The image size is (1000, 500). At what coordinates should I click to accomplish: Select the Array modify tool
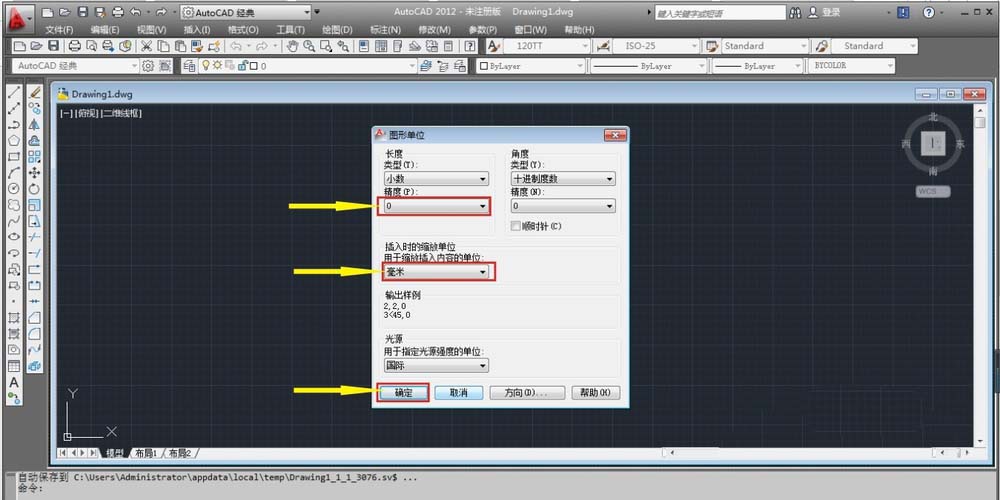click(x=34, y=156)
